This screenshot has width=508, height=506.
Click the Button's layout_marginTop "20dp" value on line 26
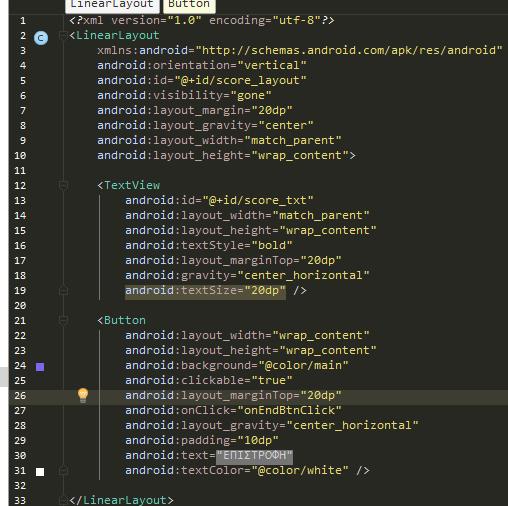point(321,395)
